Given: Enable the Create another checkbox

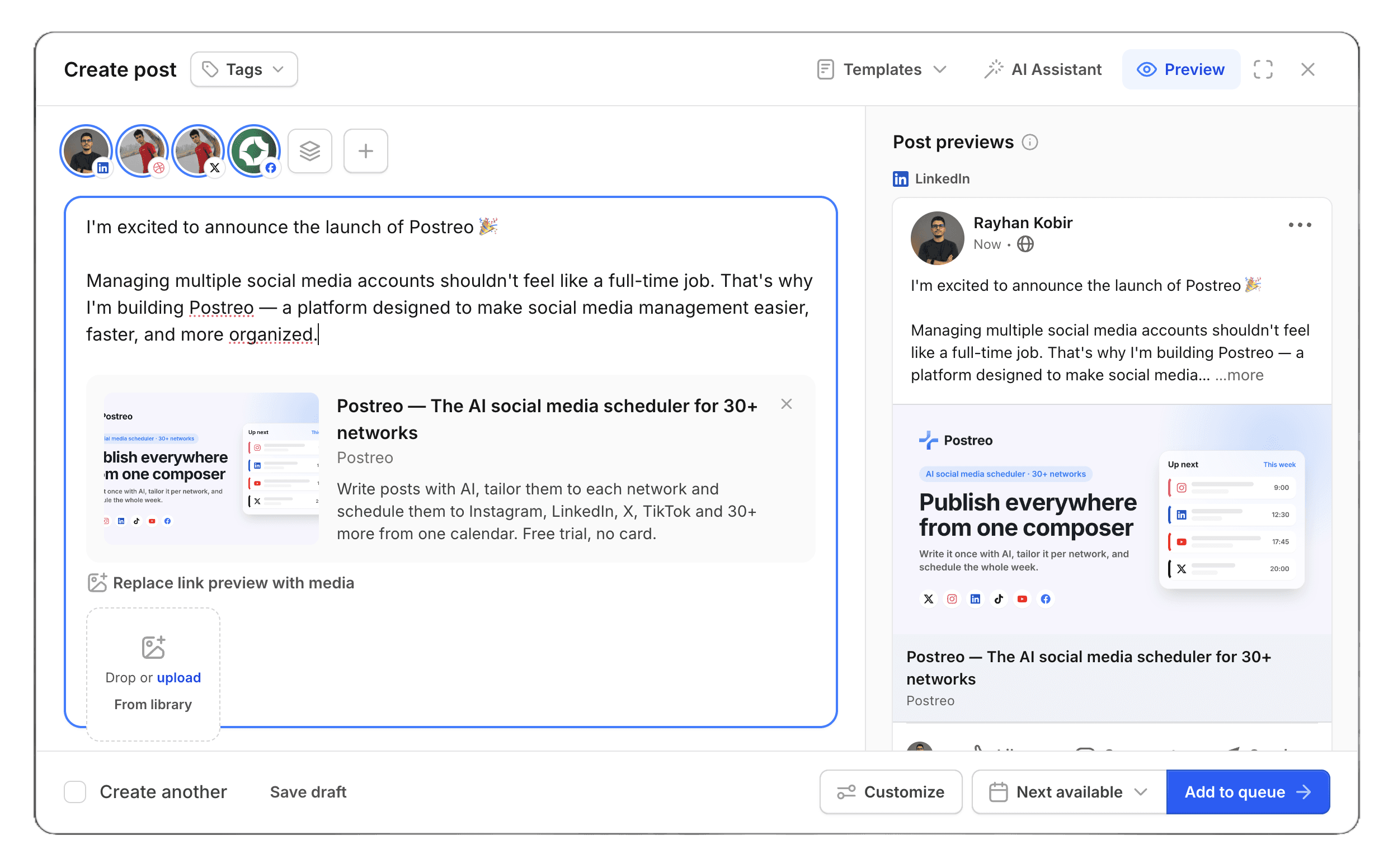Looking at the screenshot, I should pos(75,791).
